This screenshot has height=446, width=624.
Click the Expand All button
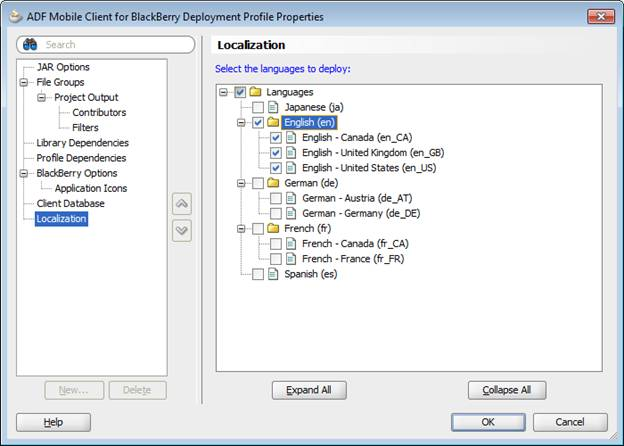309,390
